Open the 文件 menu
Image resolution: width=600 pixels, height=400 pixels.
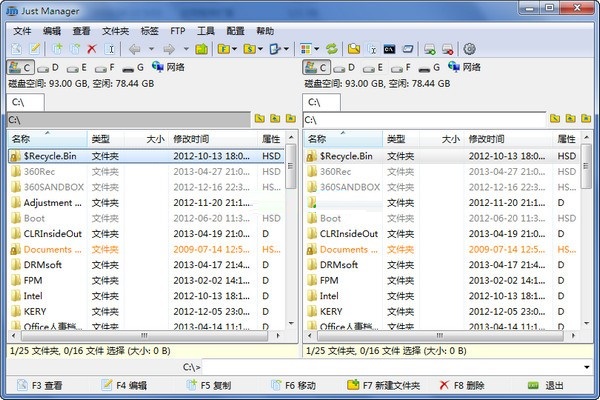click(22, 31)
